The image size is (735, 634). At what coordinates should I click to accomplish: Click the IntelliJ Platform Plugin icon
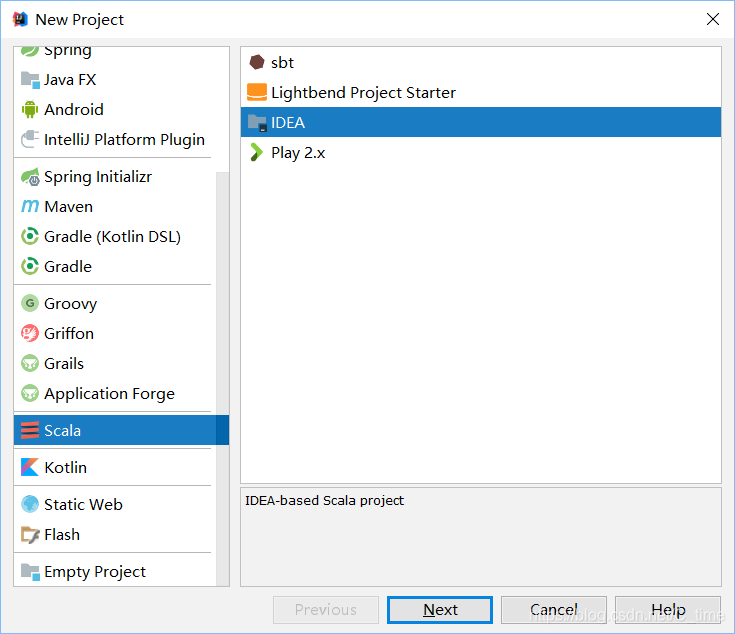pos(30,140)
